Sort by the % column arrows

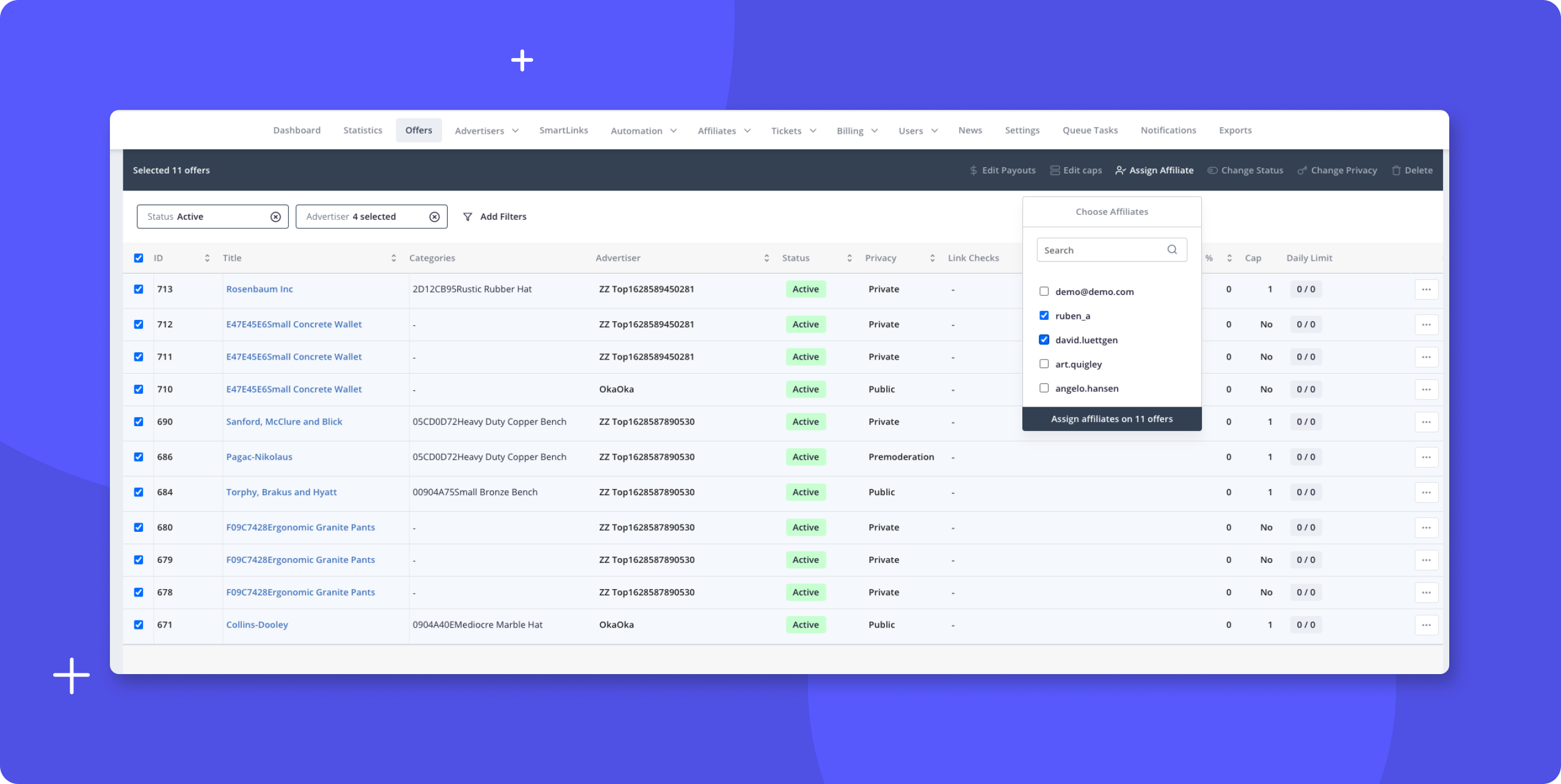tap(1229, 258)
